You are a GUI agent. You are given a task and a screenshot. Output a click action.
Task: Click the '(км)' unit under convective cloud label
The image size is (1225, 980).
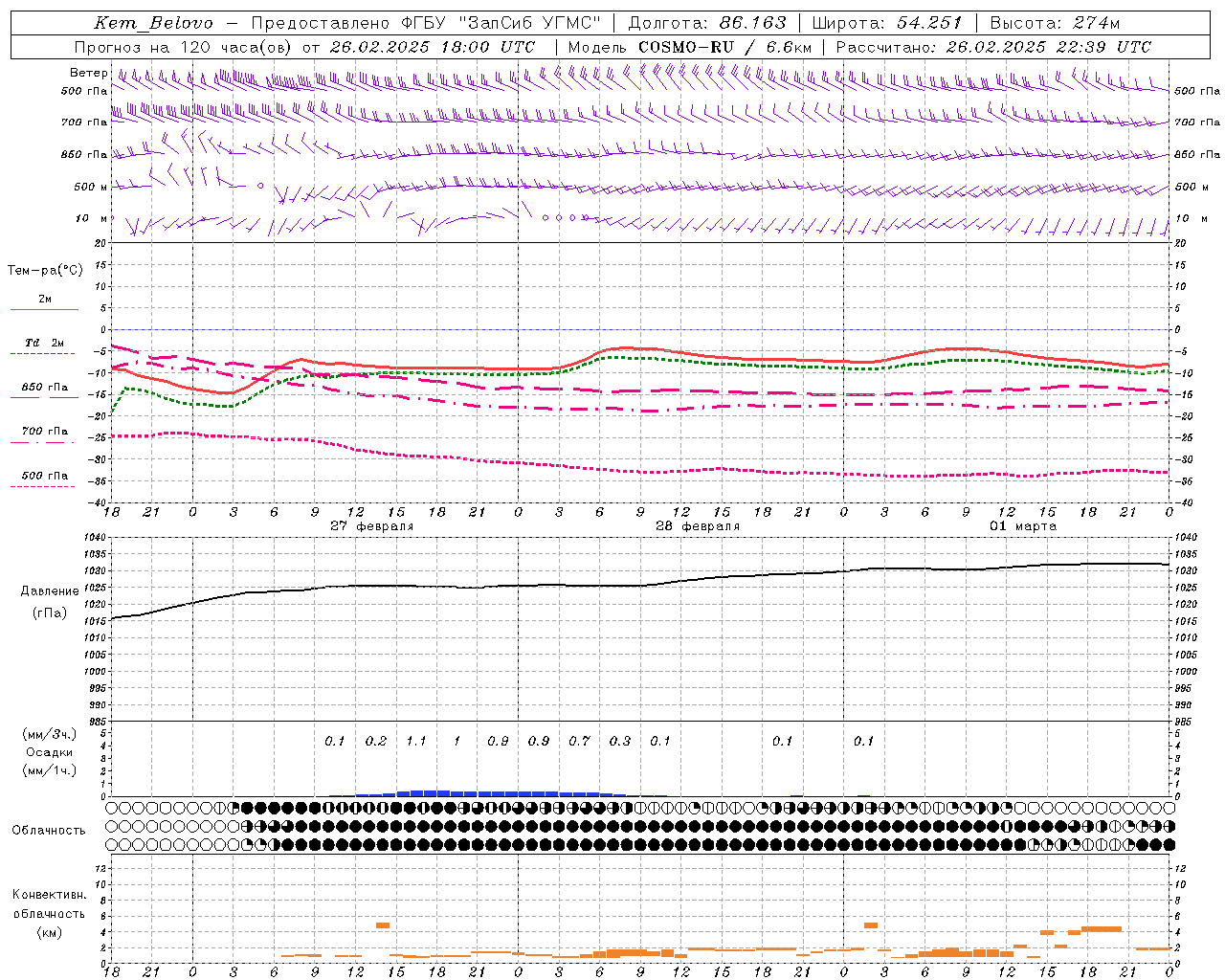[49, 932]
